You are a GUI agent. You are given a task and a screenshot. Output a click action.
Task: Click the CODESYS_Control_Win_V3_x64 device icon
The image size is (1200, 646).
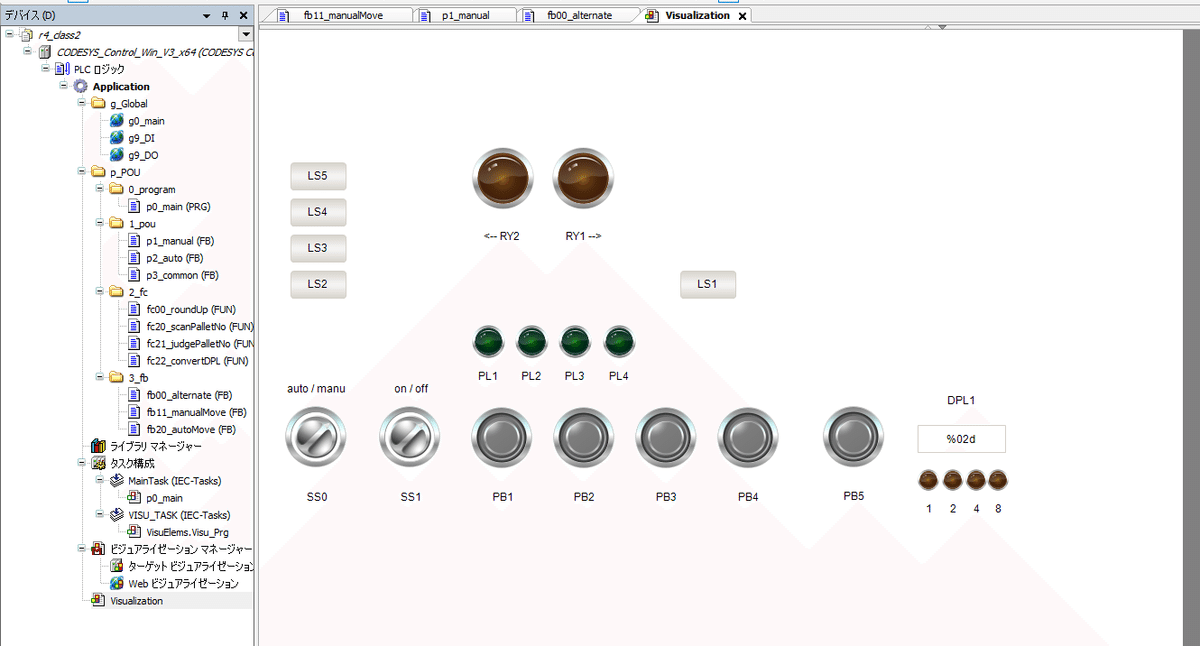pos(45,52)
